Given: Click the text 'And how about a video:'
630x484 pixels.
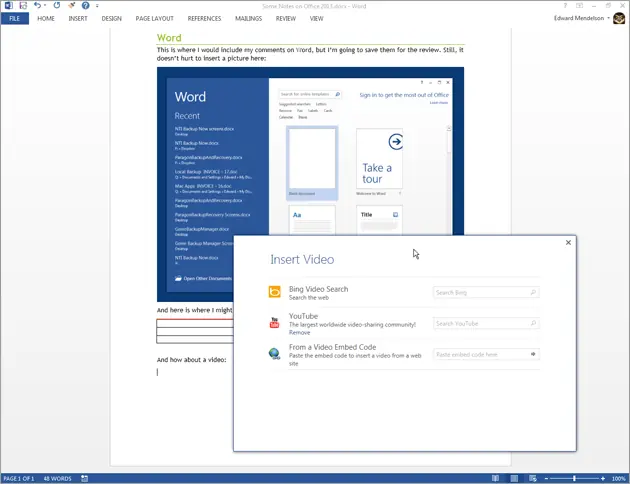Looking at the screenshot, I should tap(191, 360).
